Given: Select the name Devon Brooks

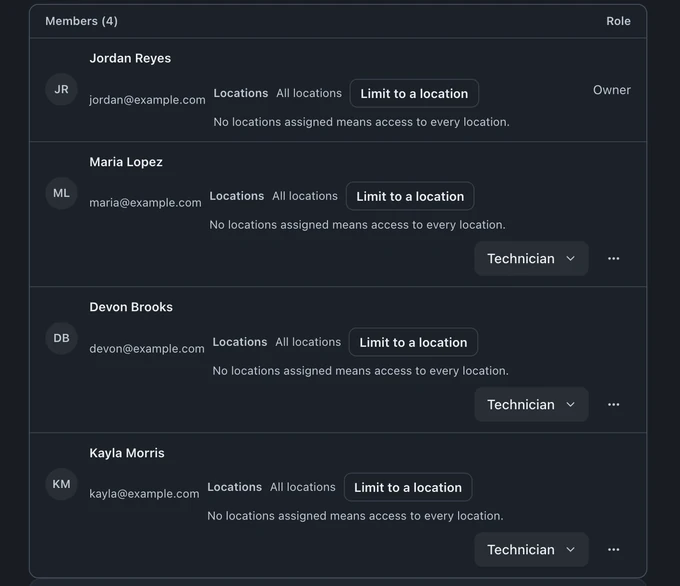Looking at the screenshot, I should 131,307.
